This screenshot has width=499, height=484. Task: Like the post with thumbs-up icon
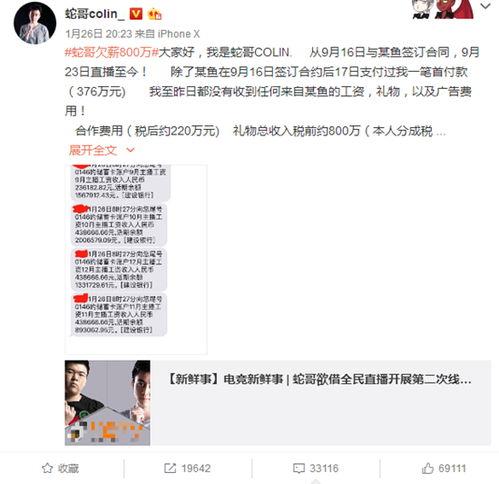427,468
